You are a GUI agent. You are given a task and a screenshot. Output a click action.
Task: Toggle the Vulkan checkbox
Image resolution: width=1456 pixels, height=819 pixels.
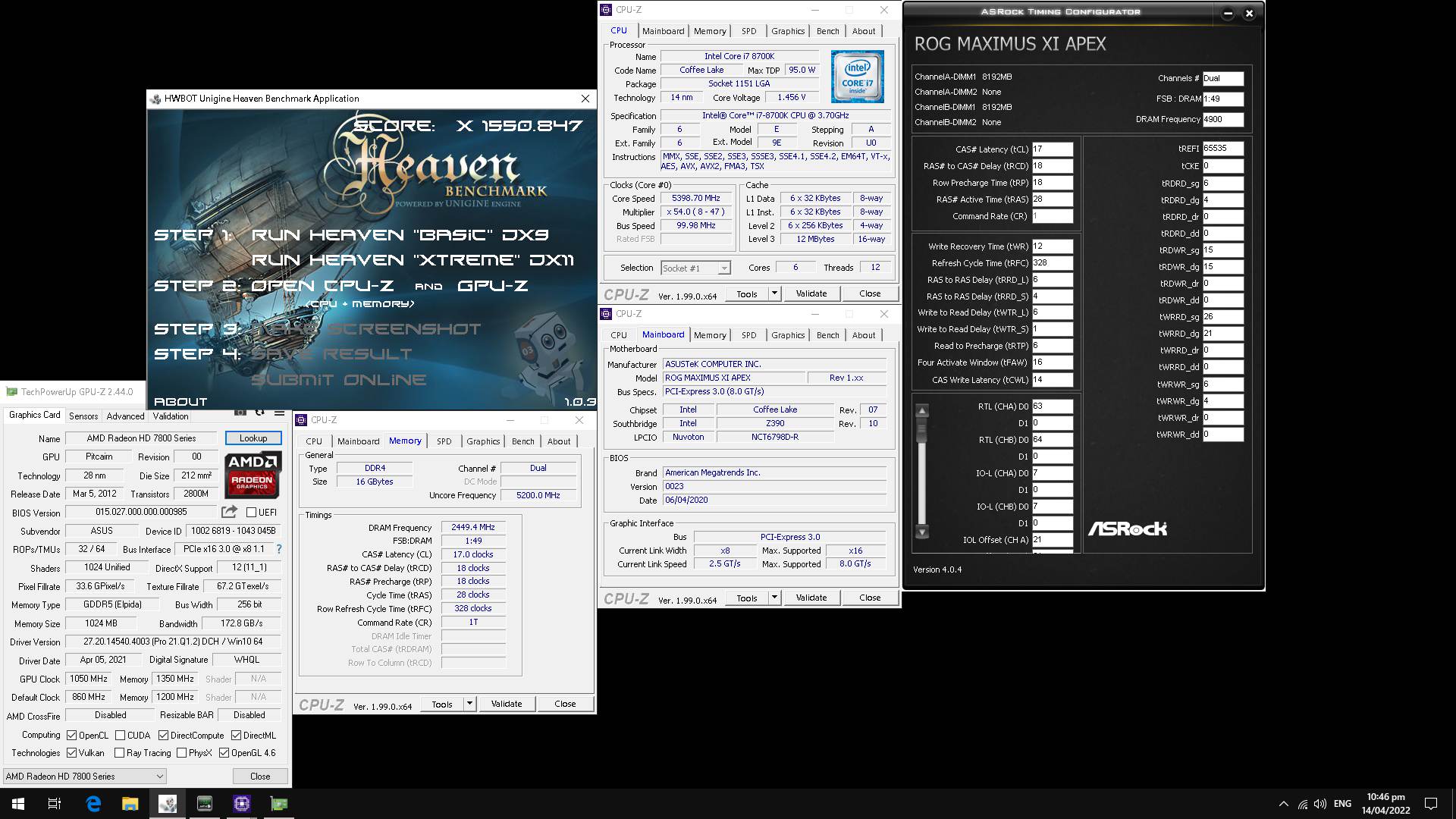point(71,753)
